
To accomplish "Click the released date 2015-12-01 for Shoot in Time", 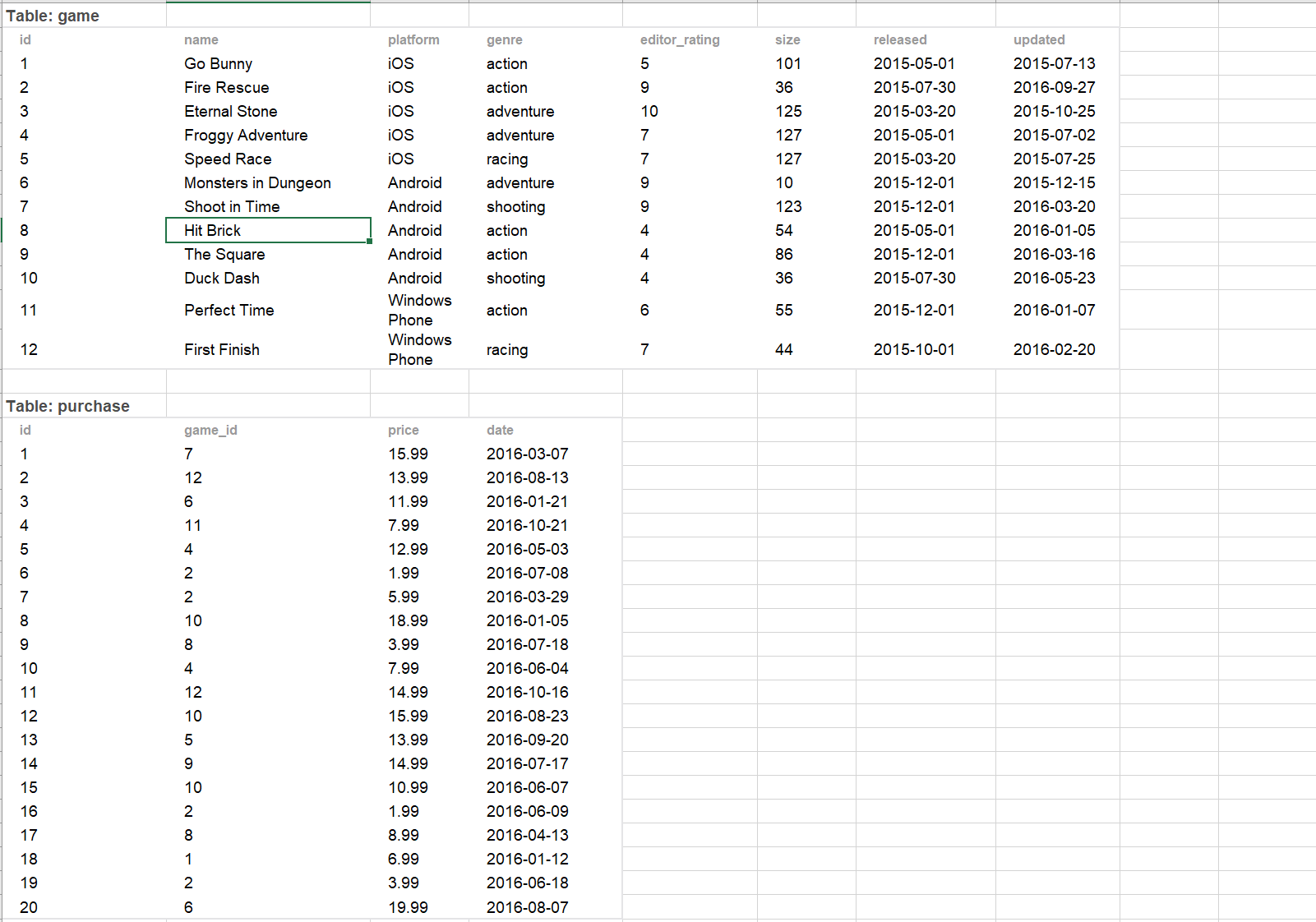I will (914, 206).
